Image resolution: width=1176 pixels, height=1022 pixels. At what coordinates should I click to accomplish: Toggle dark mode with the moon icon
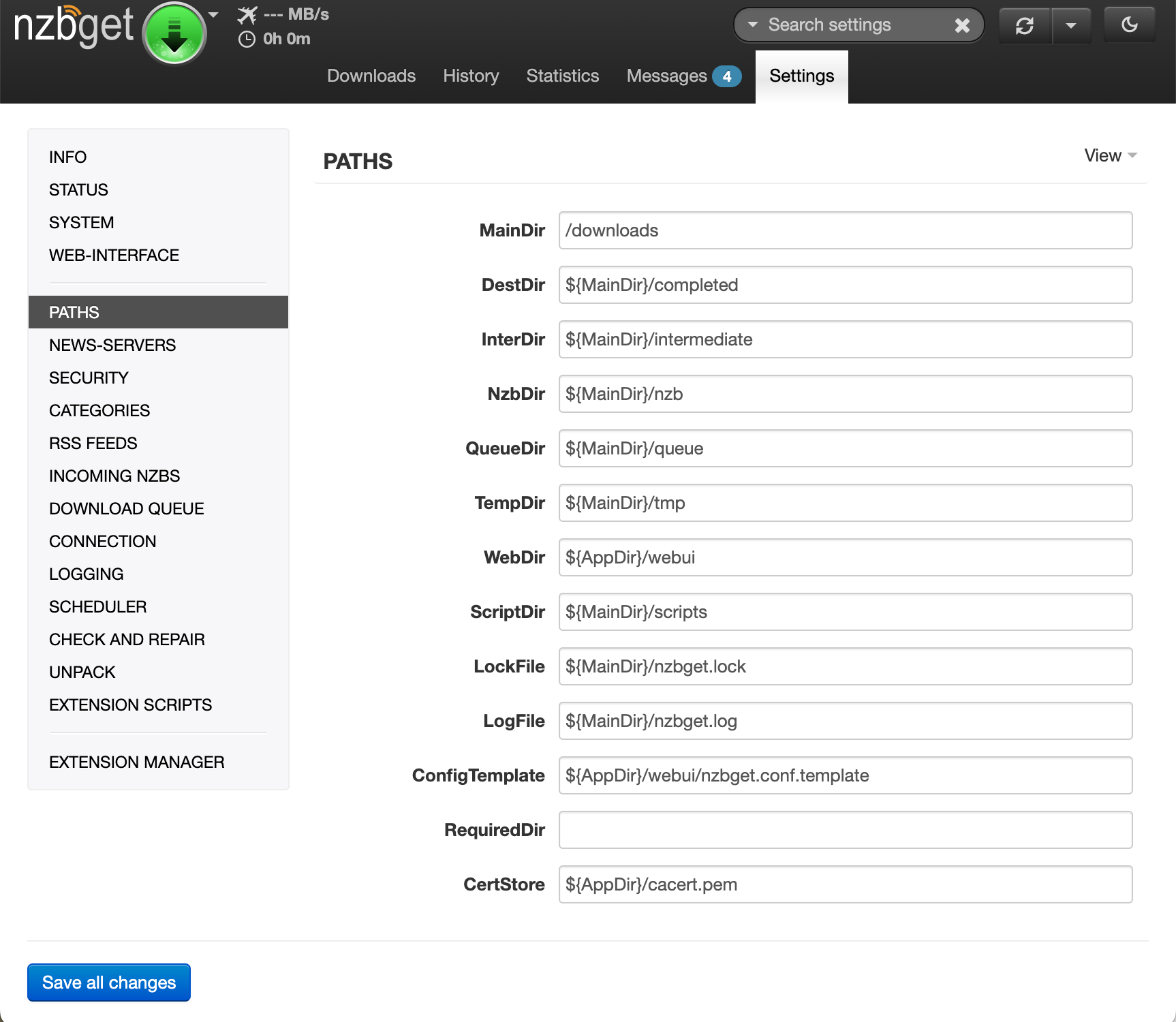(x=1129, y=25)
